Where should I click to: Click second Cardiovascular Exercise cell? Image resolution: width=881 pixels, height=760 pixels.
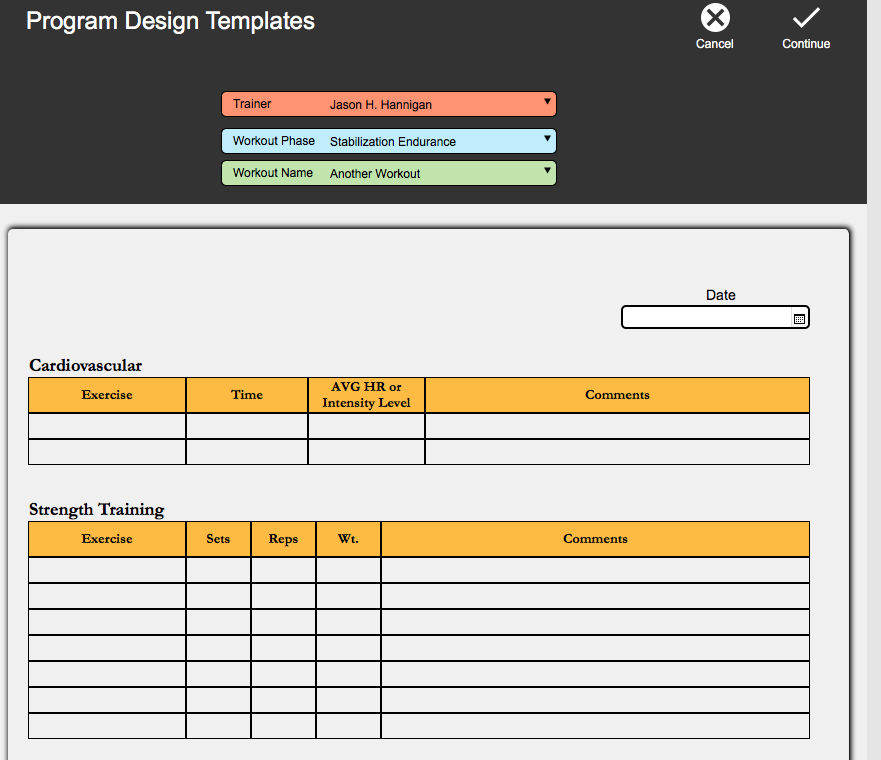coord(107,452)
